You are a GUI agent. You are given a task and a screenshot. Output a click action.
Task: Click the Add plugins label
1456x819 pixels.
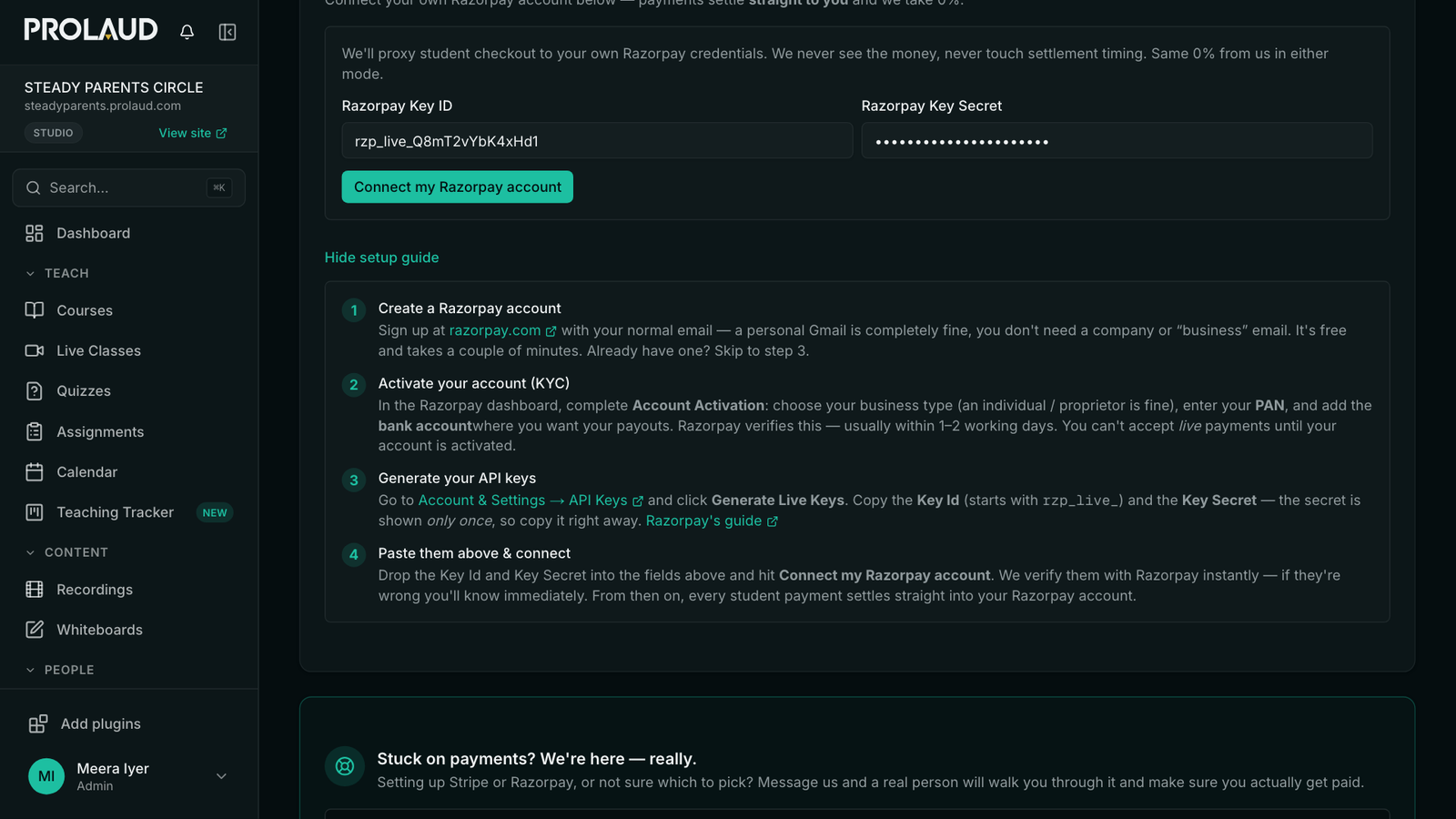click(x=101, y=723)
